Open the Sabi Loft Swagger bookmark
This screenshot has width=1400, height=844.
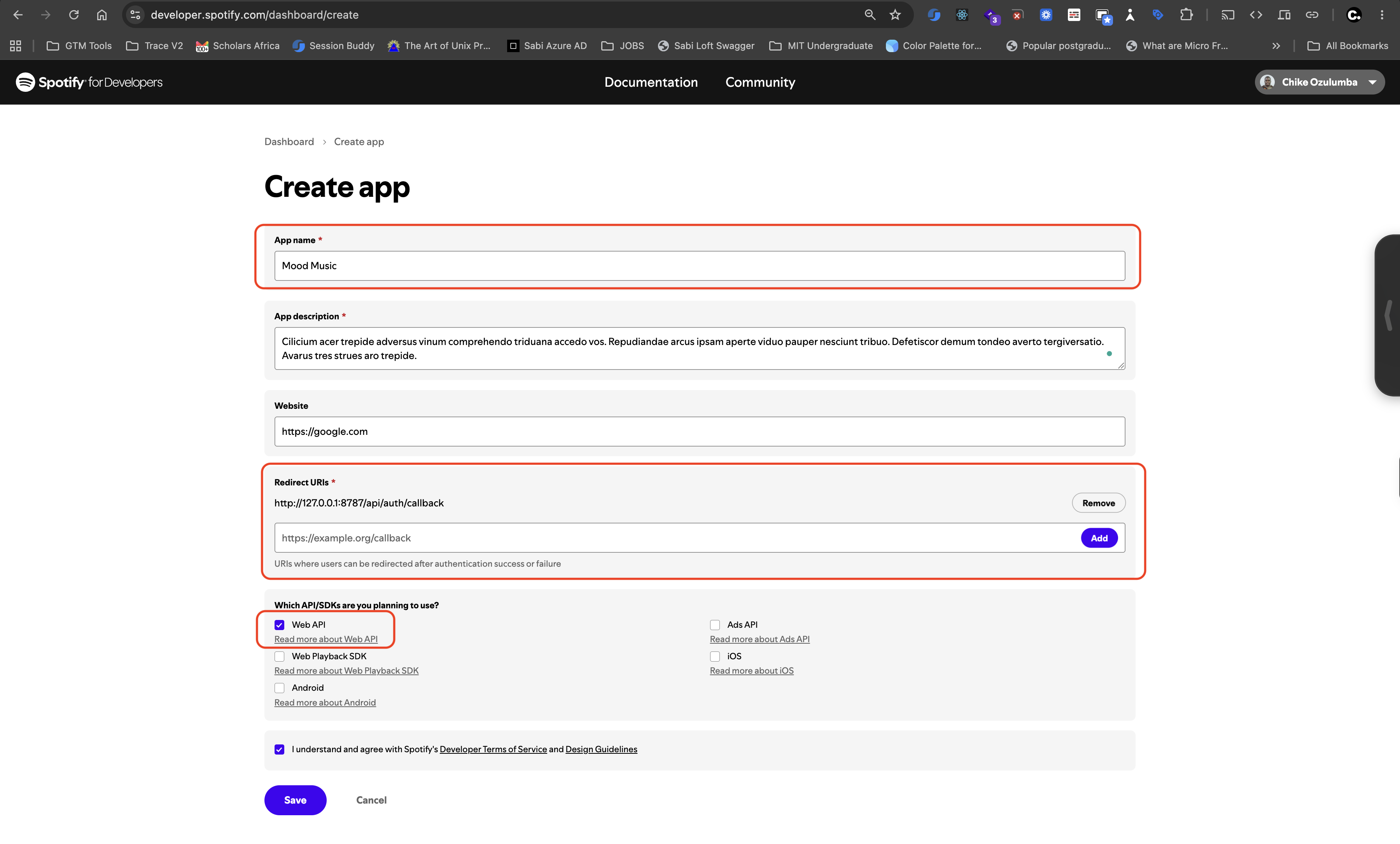click(x=706, y=46)
